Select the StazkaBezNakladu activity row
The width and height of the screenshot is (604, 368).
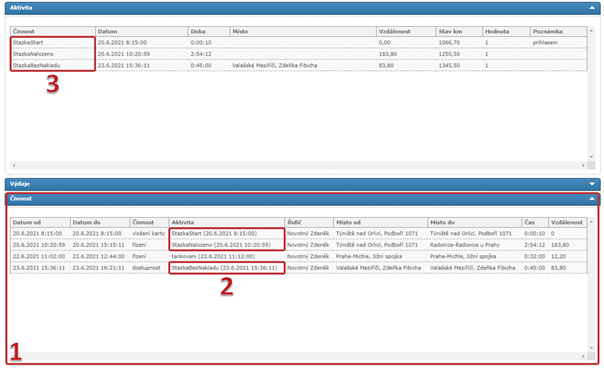click(x=299, y=66)
